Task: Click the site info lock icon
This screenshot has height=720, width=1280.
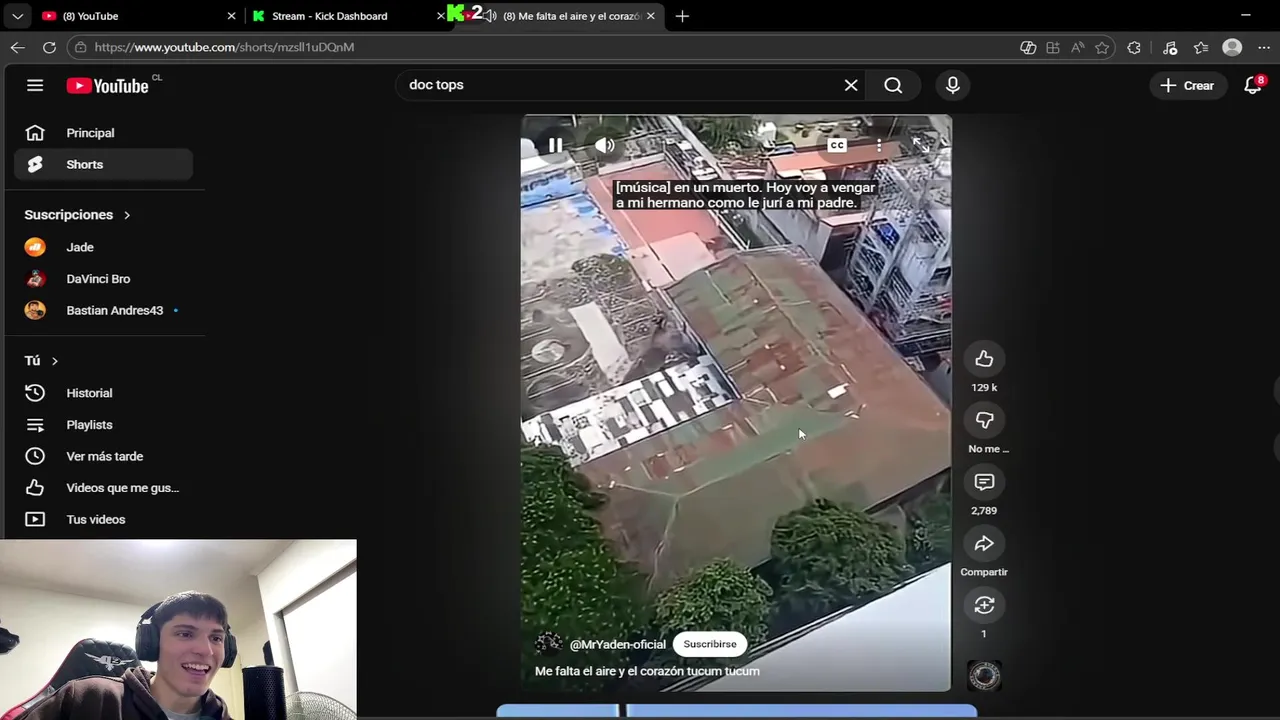Action: [81, 47]
